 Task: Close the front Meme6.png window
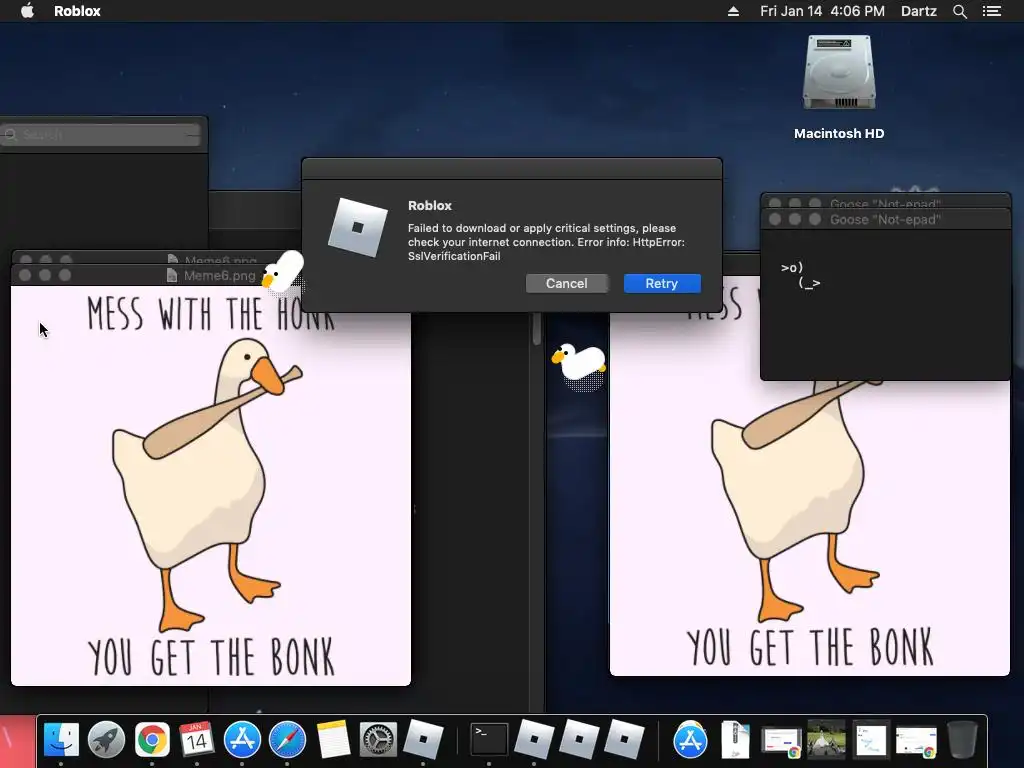coord(25,275)
